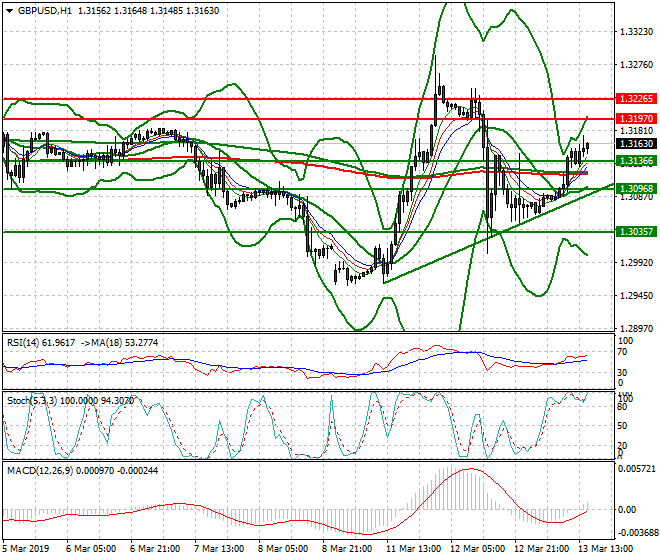Click the green 1.30968 support level label
660x560 pixels.
[x=636, y=189]
